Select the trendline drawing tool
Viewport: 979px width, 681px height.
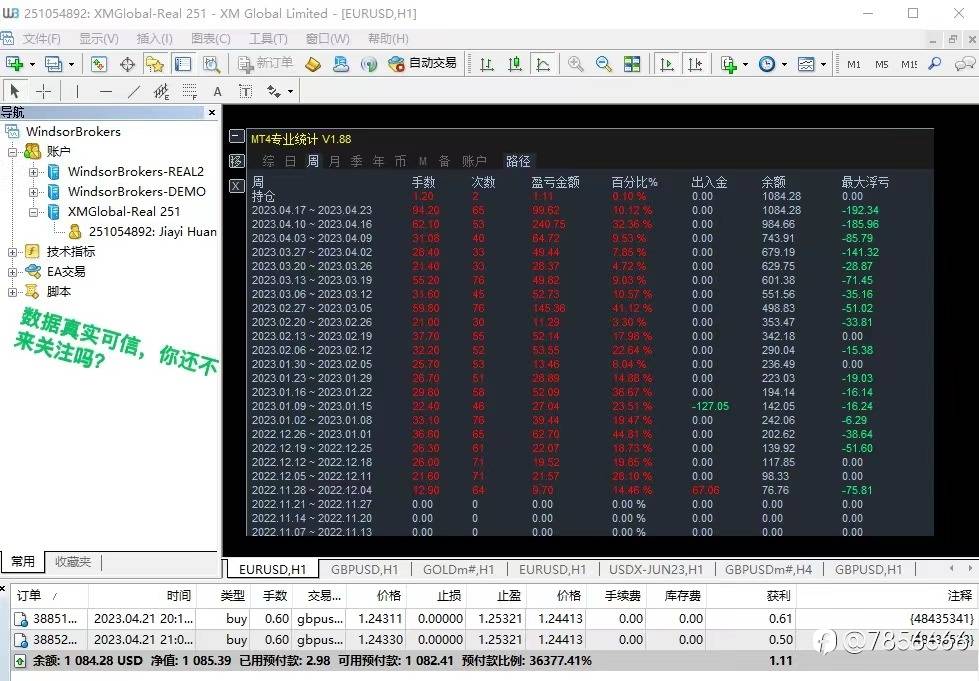(x=134, y=92)
